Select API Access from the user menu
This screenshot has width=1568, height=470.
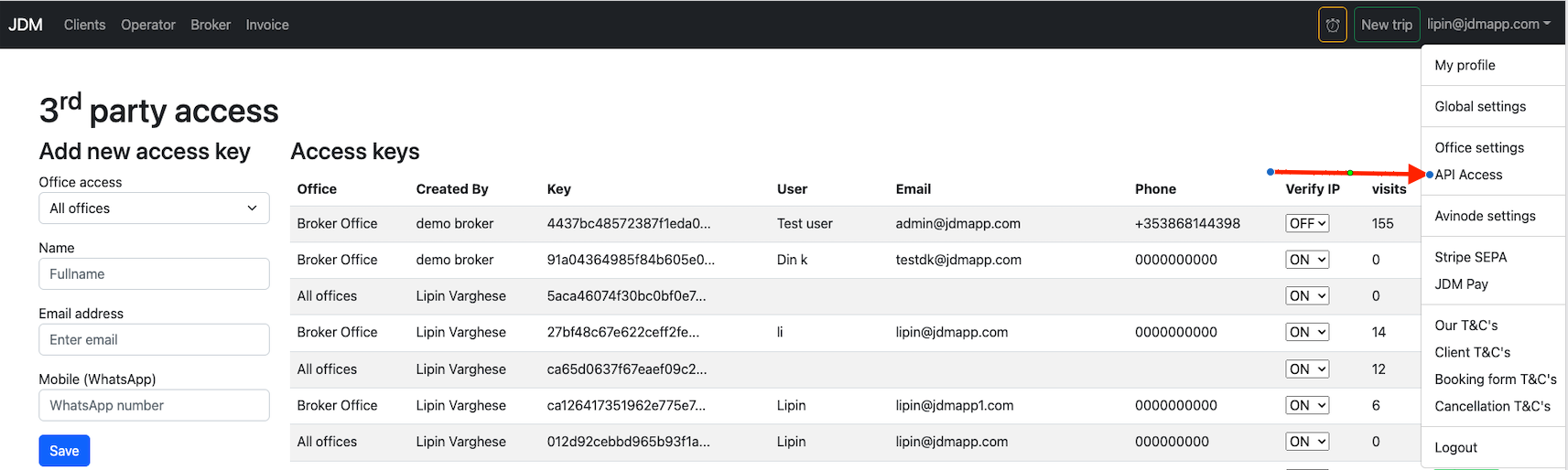[1468, 175]
